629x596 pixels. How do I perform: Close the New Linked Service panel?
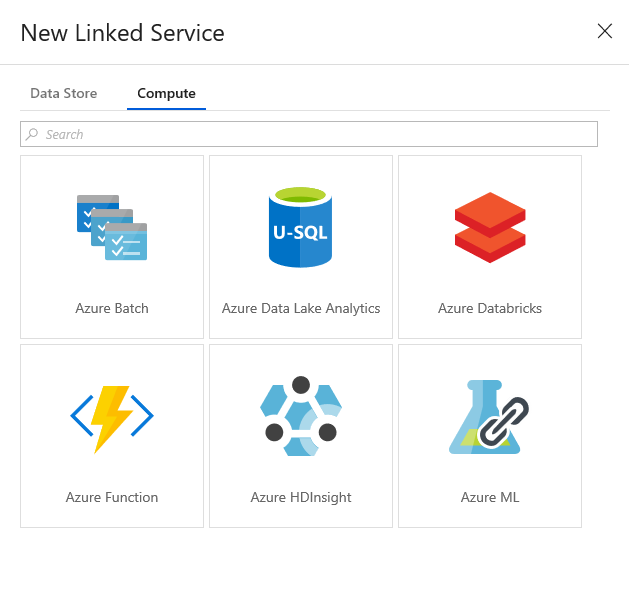point(605,31)
